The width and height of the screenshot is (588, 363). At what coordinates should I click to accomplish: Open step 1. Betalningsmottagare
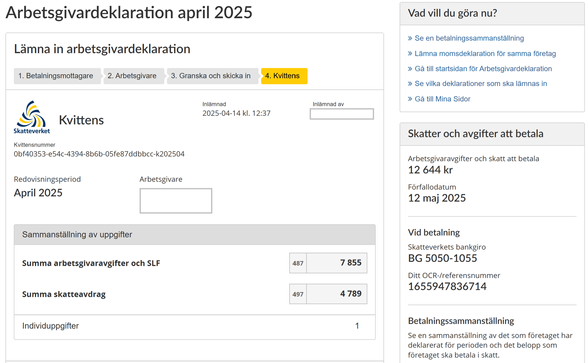tap(57, 76)
